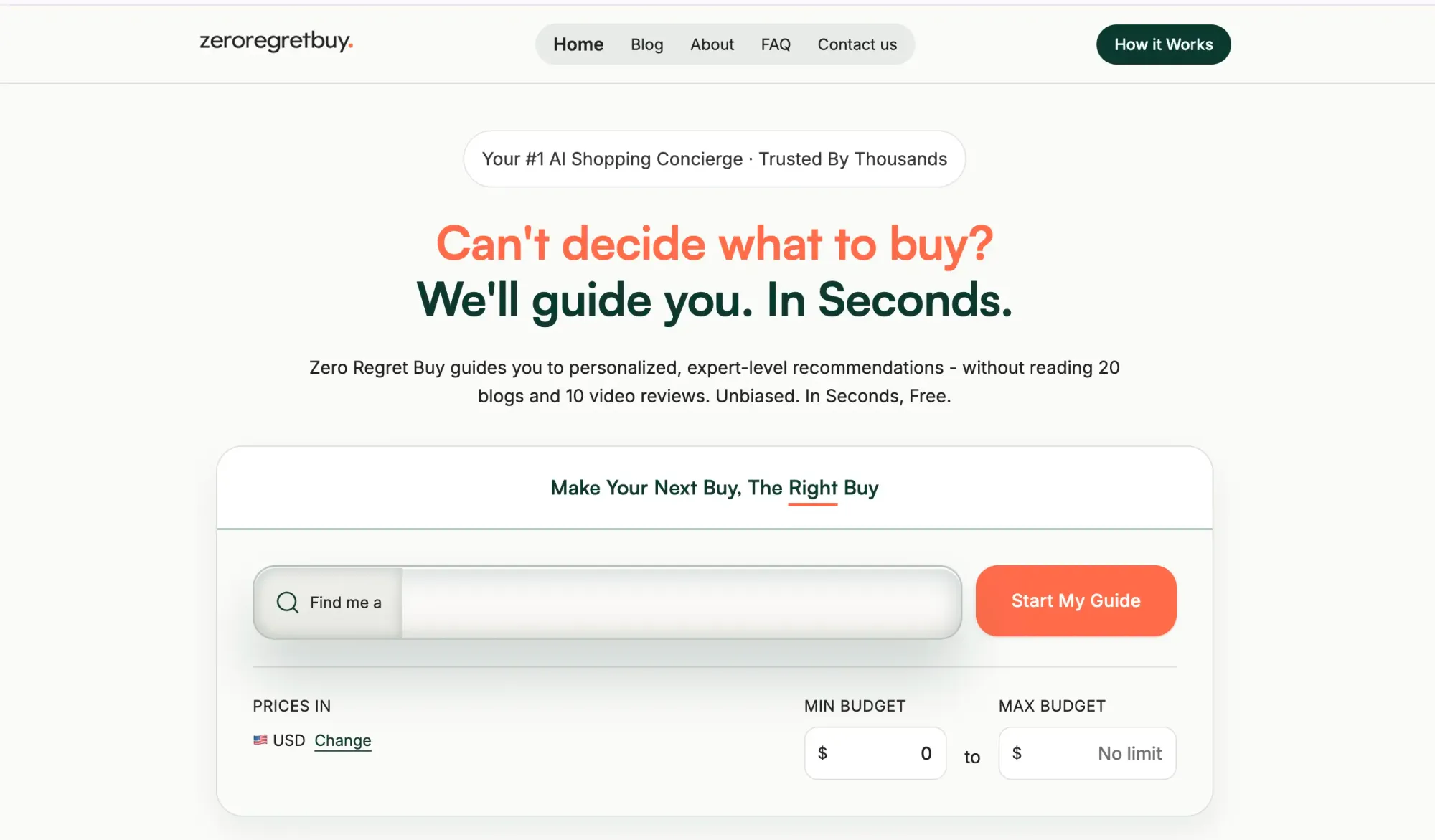The image size is (1435, 840).
Task: Navigate to Contact us
Action: point(857,44)
